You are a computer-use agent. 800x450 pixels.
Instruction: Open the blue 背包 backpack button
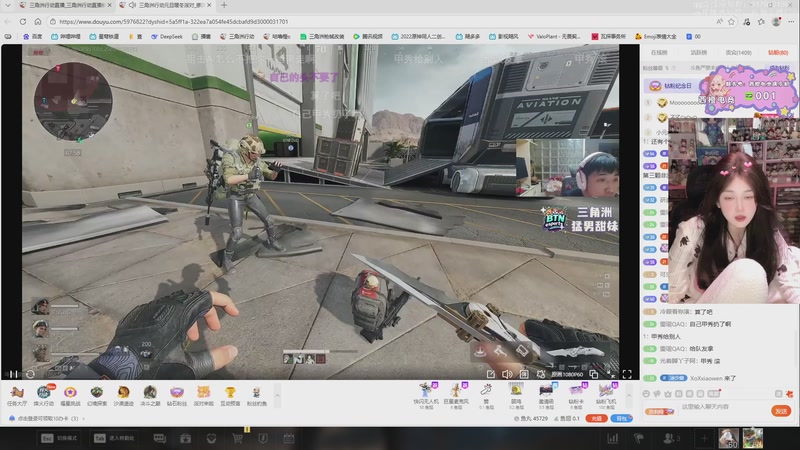[621, 418]
